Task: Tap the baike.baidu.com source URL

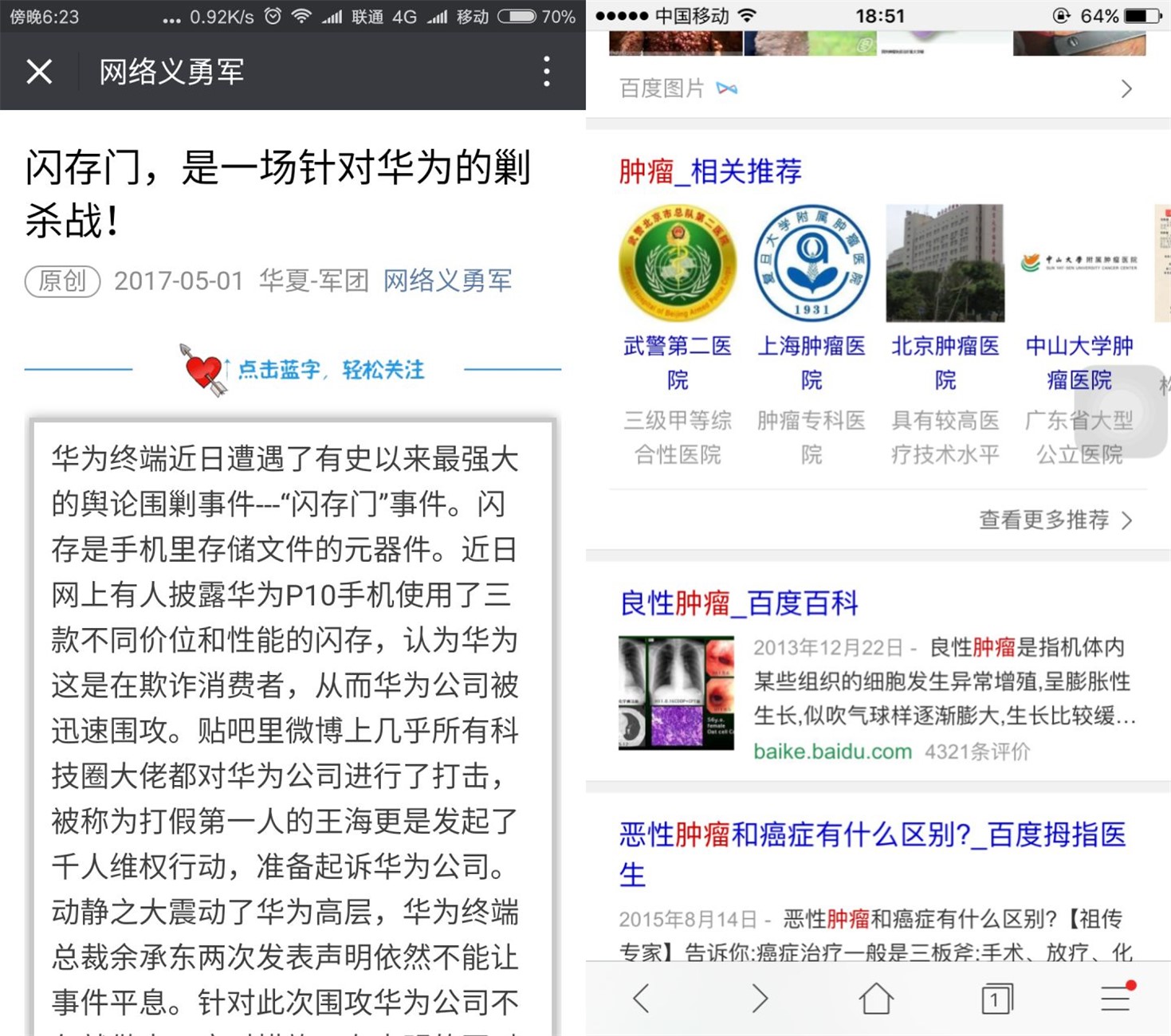Action: (833, 751)
